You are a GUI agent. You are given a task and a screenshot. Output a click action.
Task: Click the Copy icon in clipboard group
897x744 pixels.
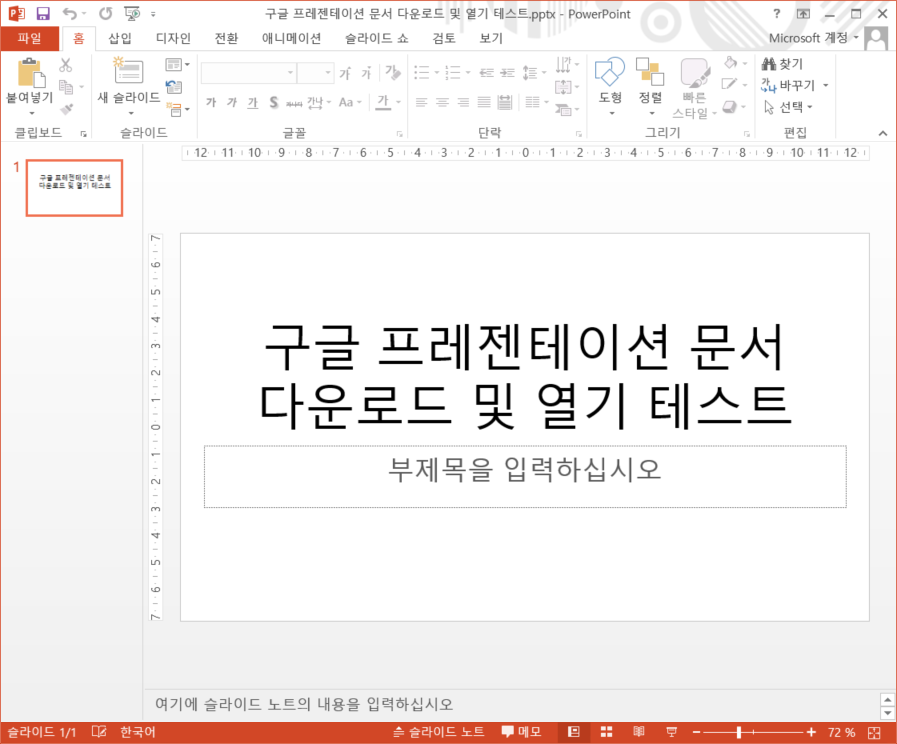[x=66, y=87]
